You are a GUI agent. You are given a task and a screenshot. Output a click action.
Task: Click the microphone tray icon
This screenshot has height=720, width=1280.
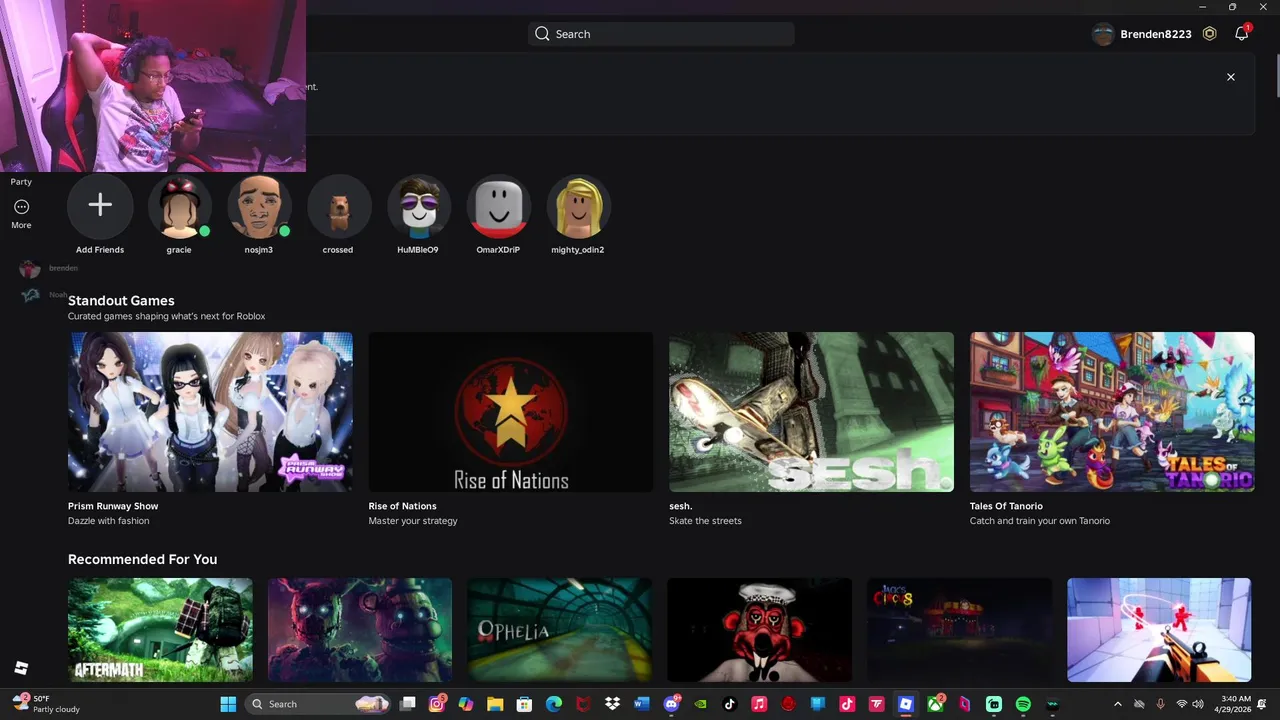click(x=1160, y=704)
